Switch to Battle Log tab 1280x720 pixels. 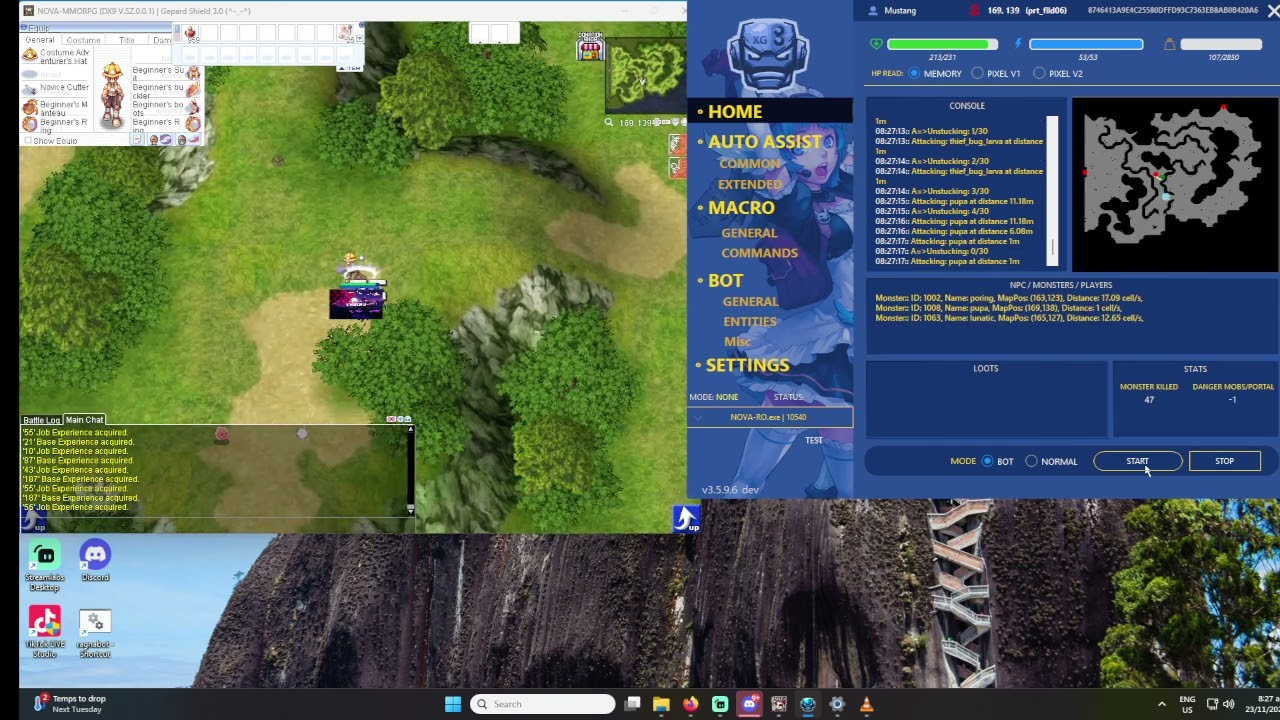point(42,420)
